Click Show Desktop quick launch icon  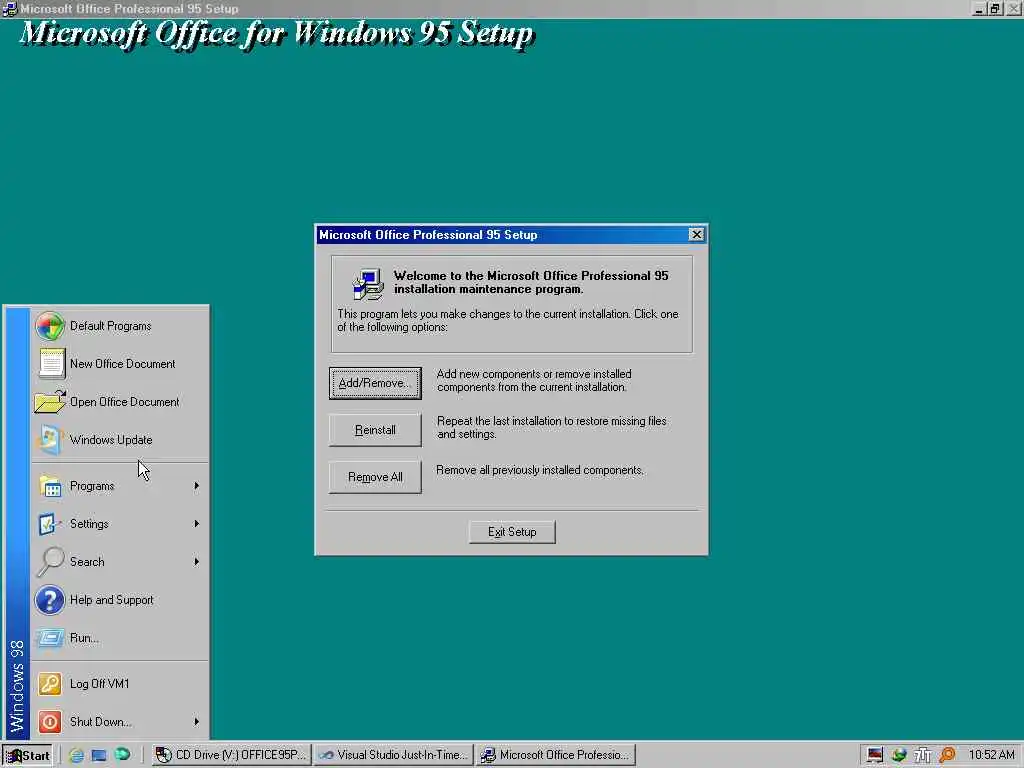click(x=99, y=756)
